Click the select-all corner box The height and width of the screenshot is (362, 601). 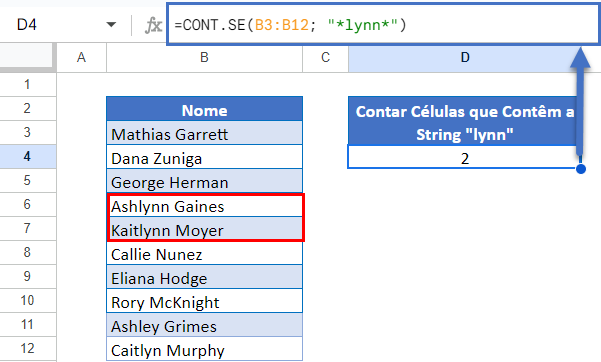27,58
